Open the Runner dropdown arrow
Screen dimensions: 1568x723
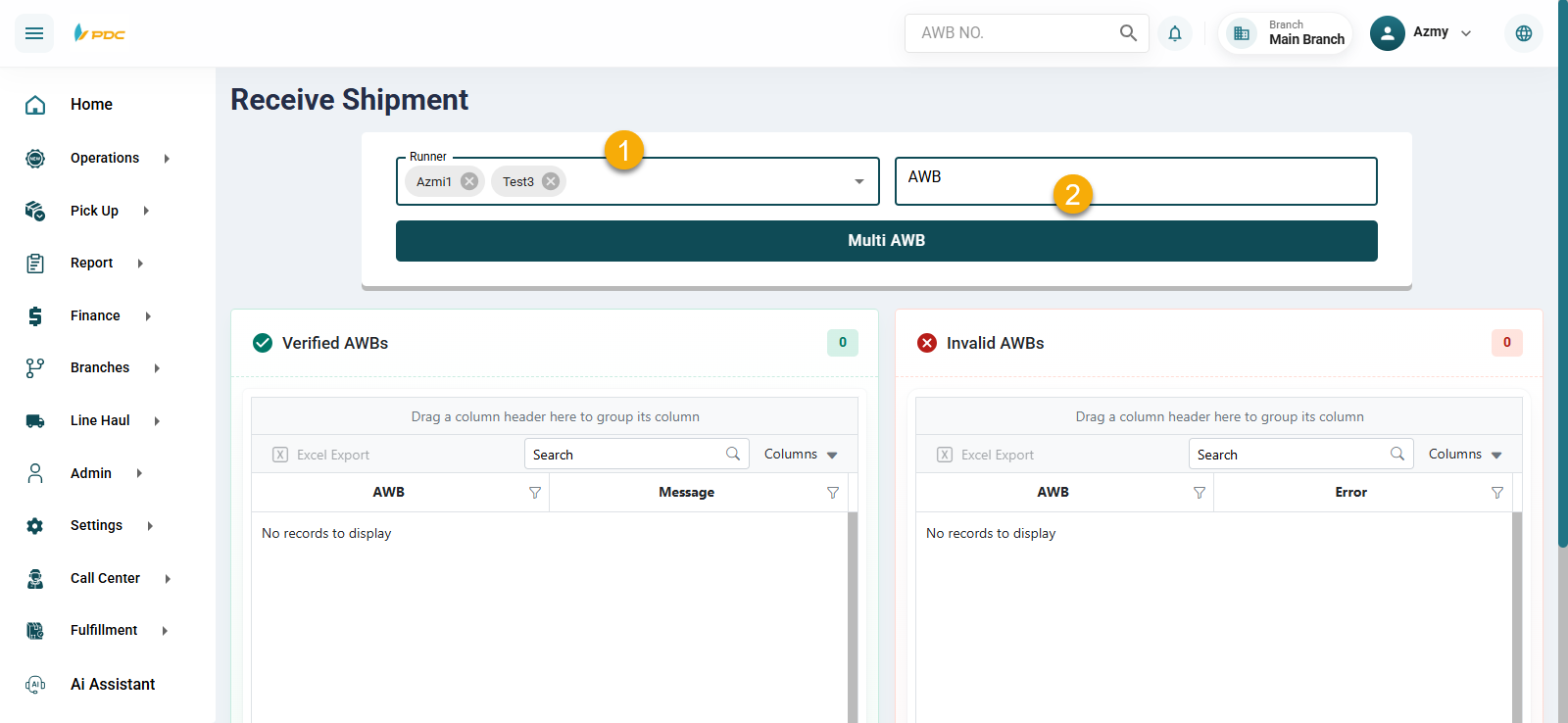tap(858, 181)
